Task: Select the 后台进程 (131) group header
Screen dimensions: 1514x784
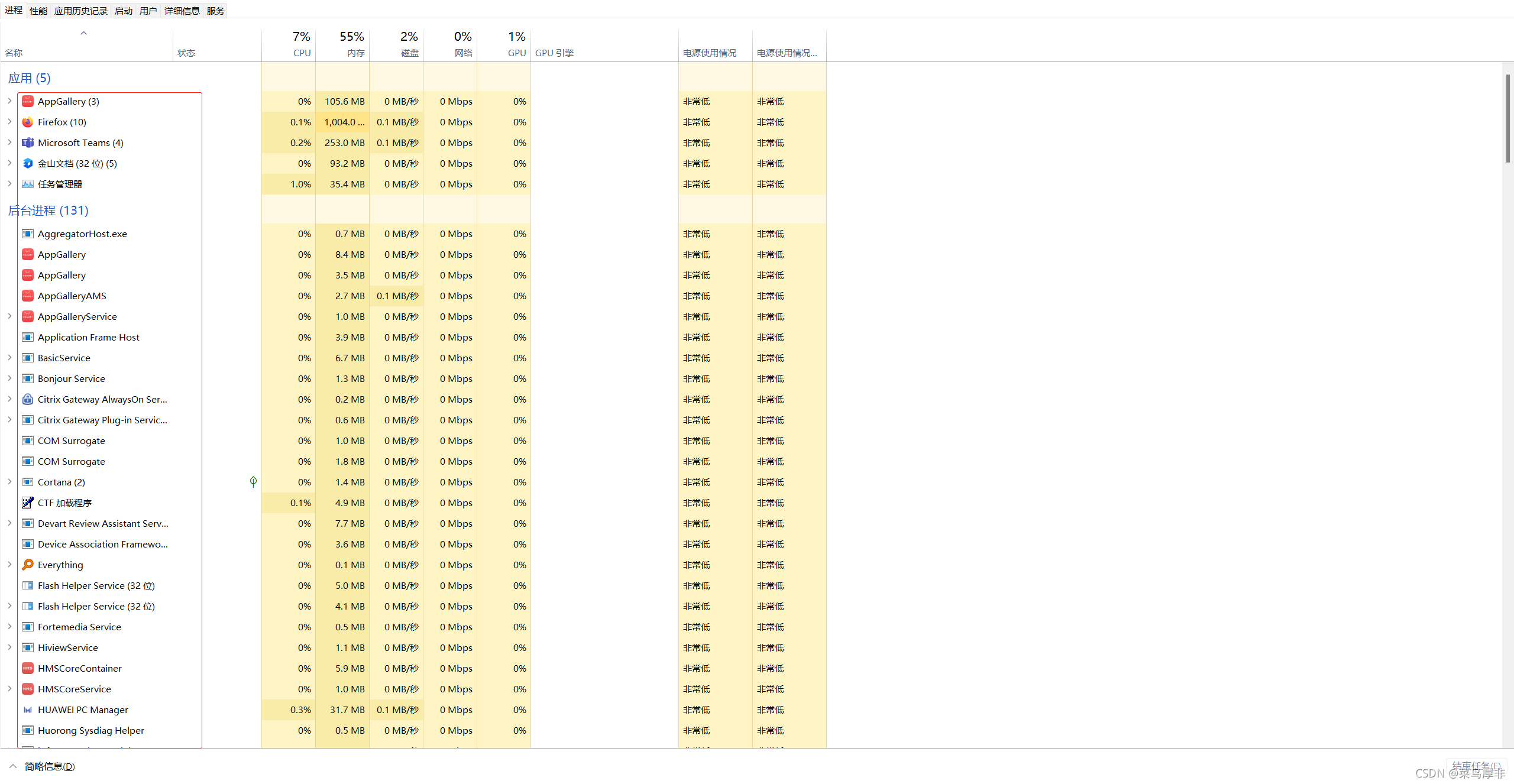Action: pos(48,210)
